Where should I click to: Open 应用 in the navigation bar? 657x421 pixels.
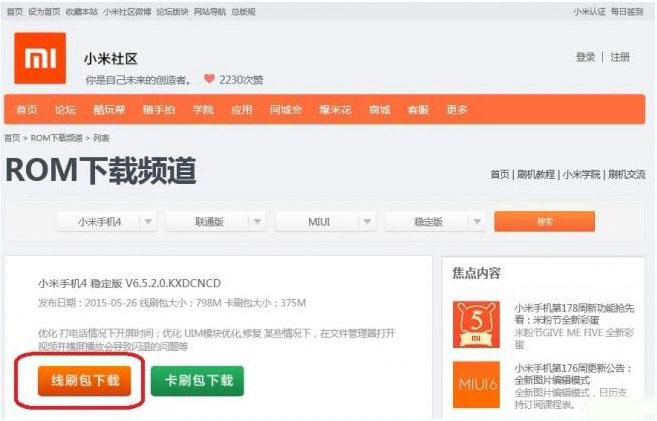242,110
